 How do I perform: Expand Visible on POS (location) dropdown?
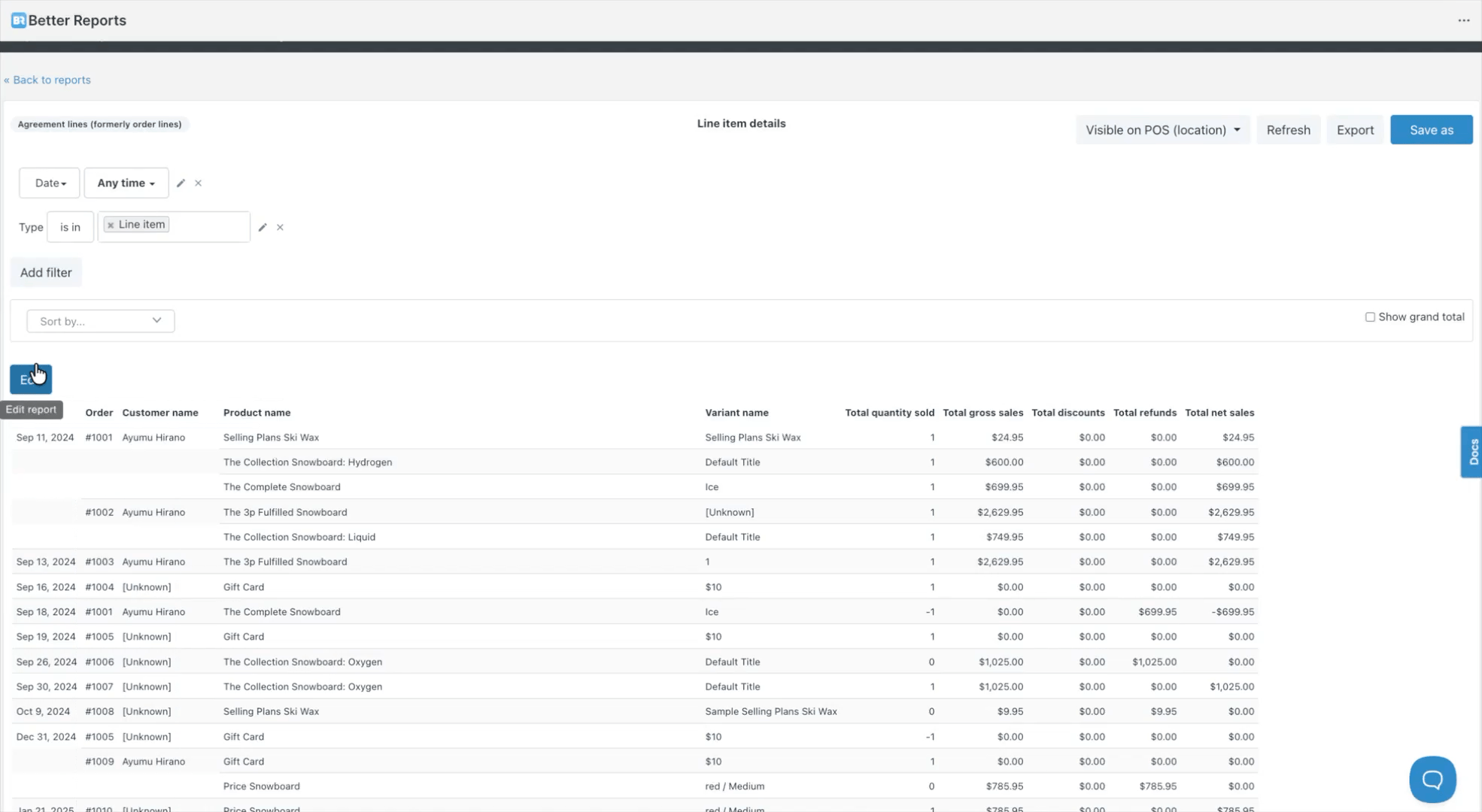click(1162, 130)
